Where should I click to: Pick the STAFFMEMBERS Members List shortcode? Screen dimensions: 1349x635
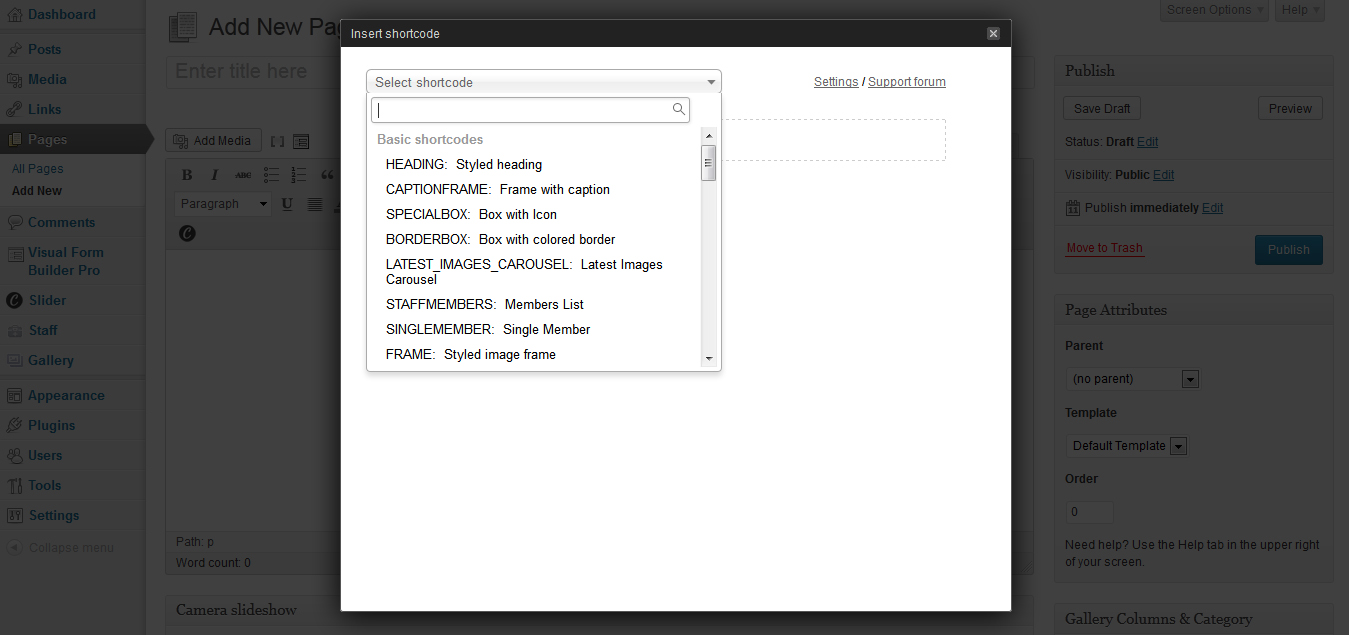(x=484, y=304)
